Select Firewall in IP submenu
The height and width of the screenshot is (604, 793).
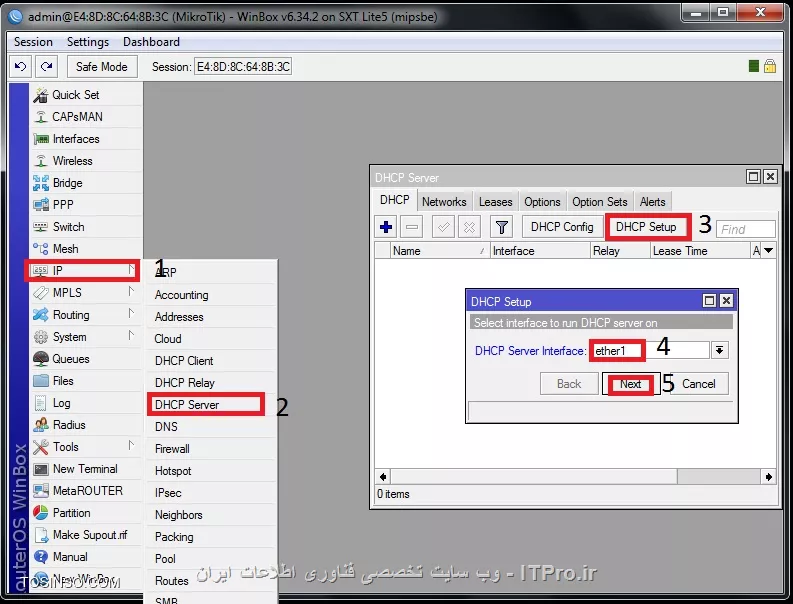(x=210, y=449)
